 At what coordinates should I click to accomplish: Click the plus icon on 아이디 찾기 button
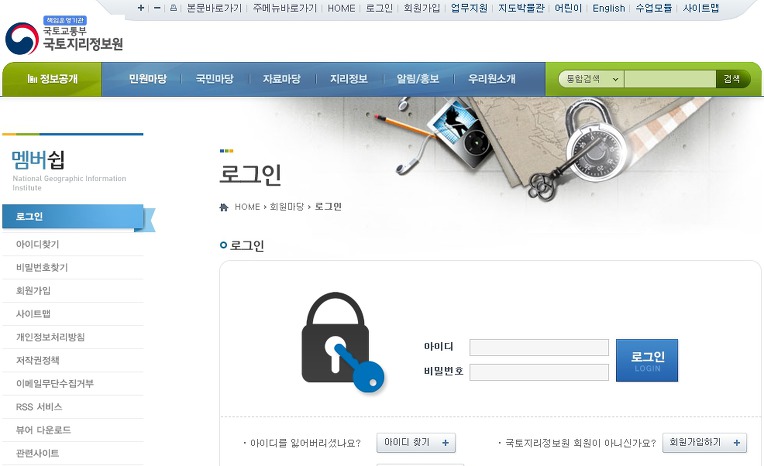445,443
